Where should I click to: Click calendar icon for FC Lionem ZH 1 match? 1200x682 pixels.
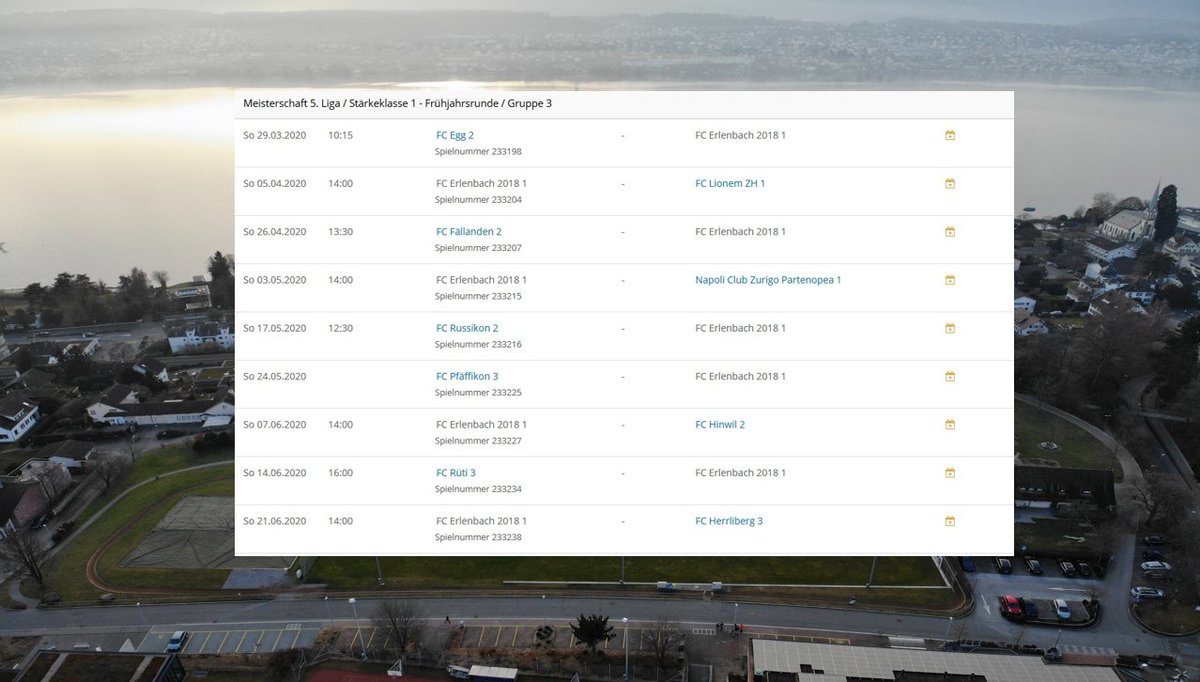click(x=950, y=183)
